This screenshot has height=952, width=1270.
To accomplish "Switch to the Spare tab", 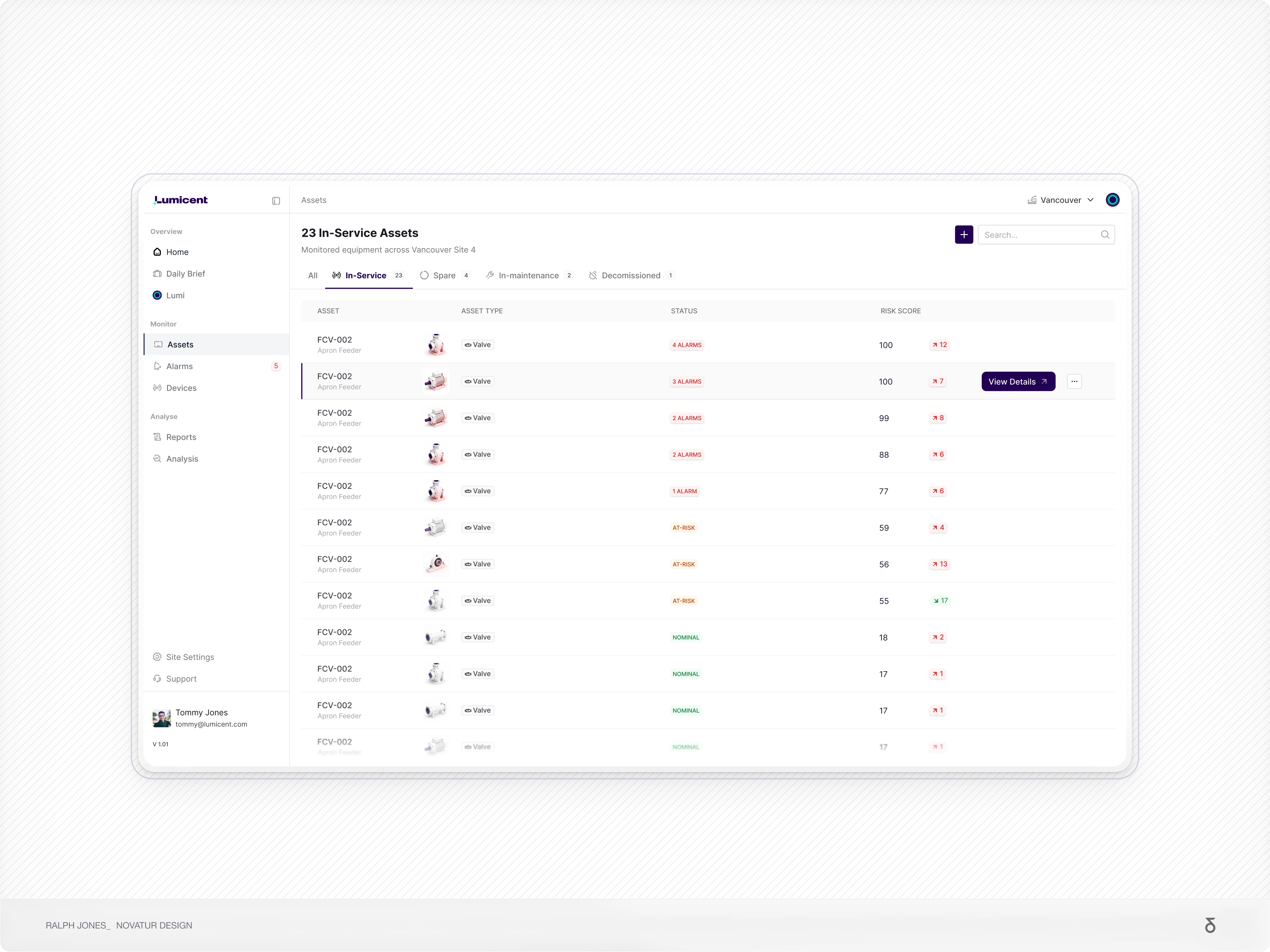I will (445, 275).
